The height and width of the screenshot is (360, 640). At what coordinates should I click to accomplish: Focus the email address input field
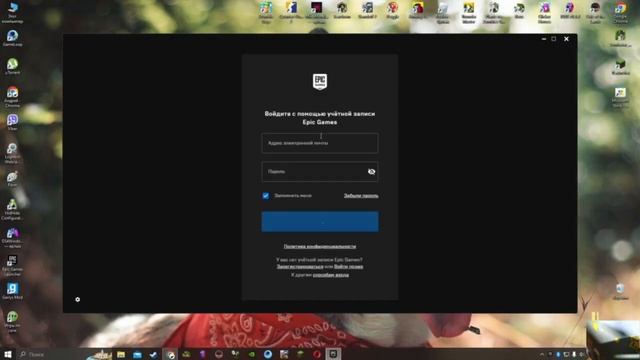click(x=320, y=143)
